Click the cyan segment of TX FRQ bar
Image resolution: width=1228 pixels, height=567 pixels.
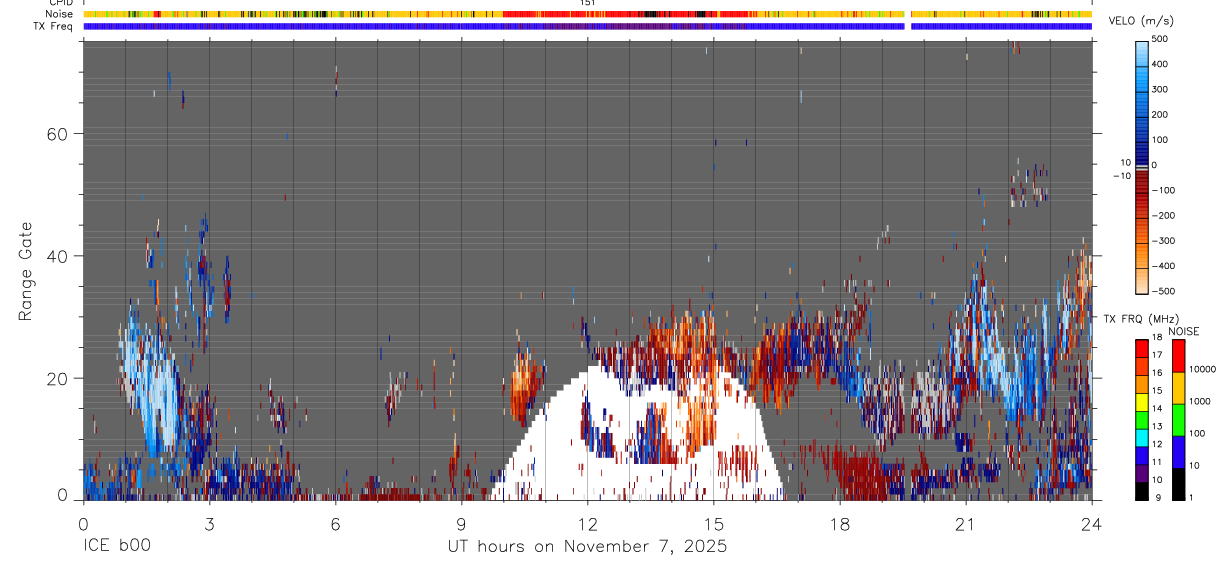[x=1141, y=437]
